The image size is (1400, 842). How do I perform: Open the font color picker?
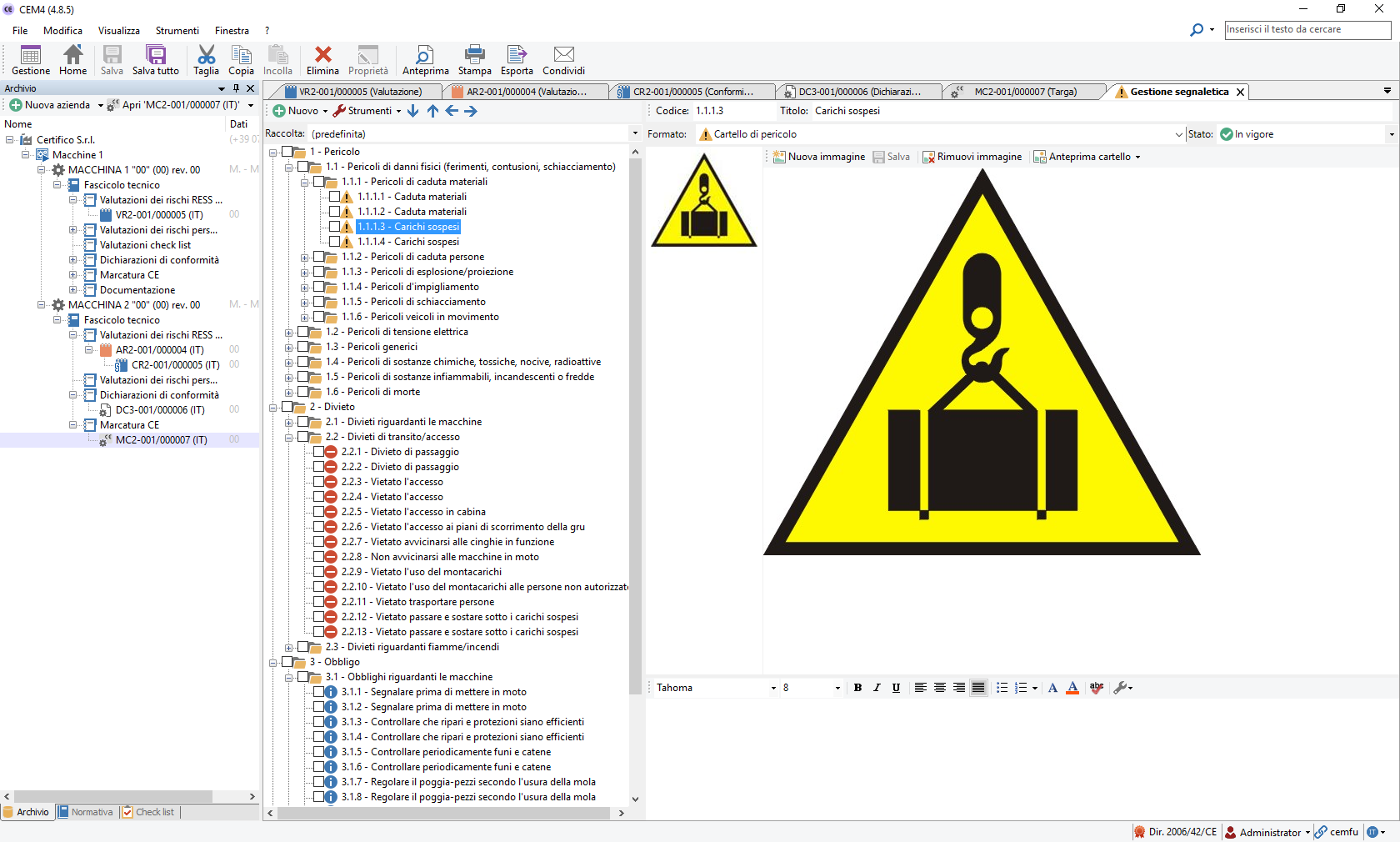[x=1072, y=688]
